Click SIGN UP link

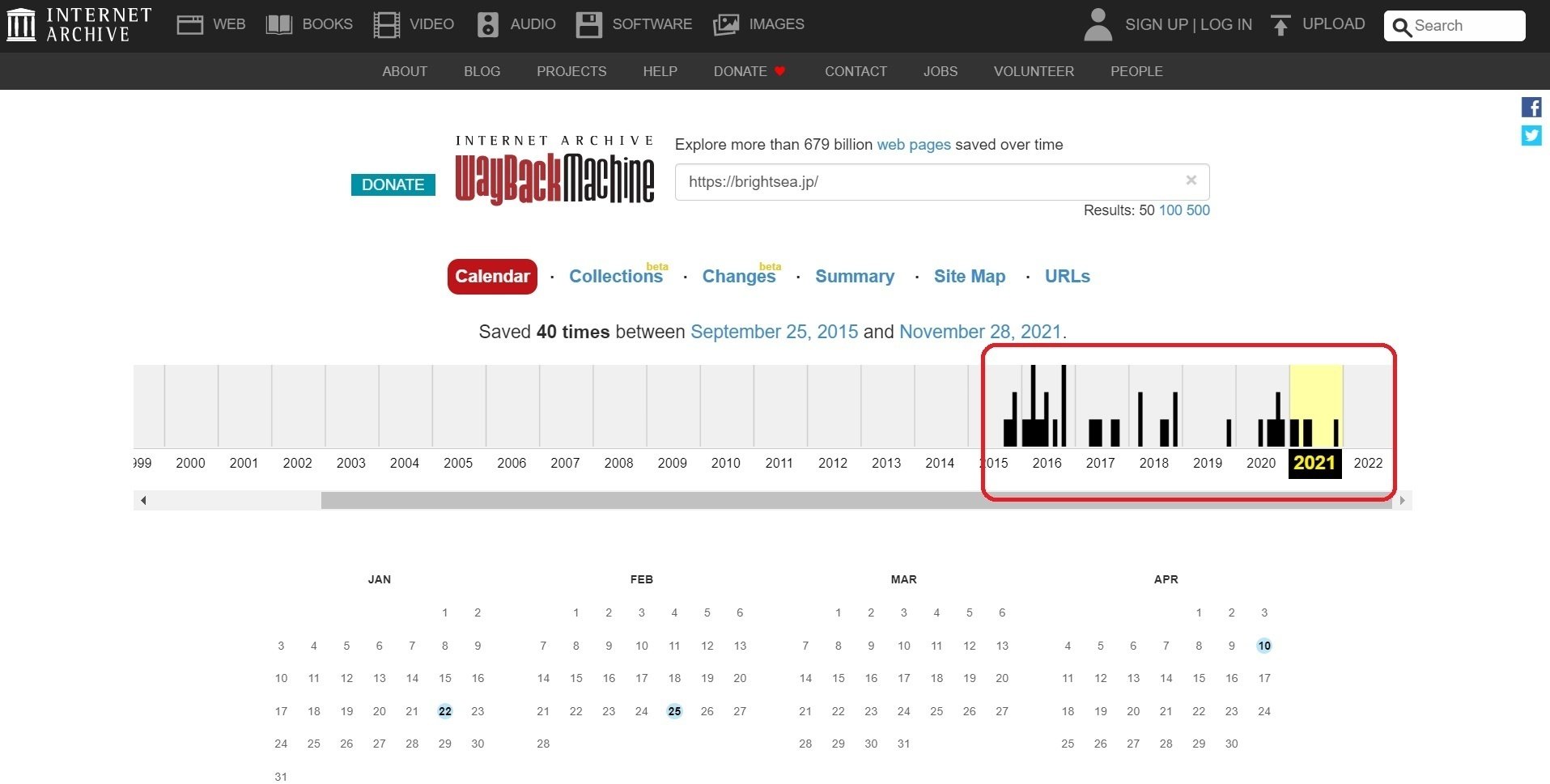(1156, 25)
